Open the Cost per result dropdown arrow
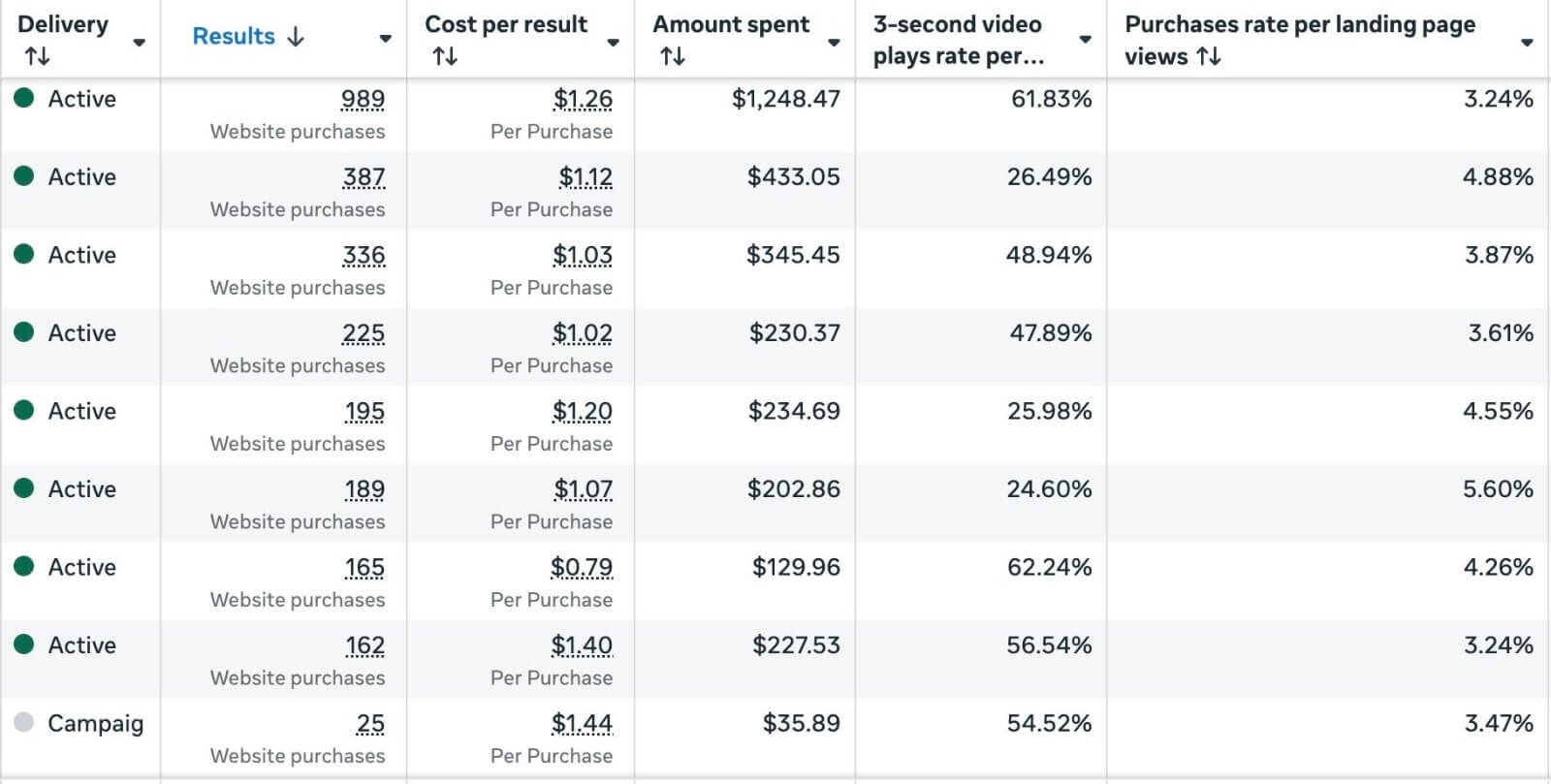The image size is (1551, 784). [613, 43]
